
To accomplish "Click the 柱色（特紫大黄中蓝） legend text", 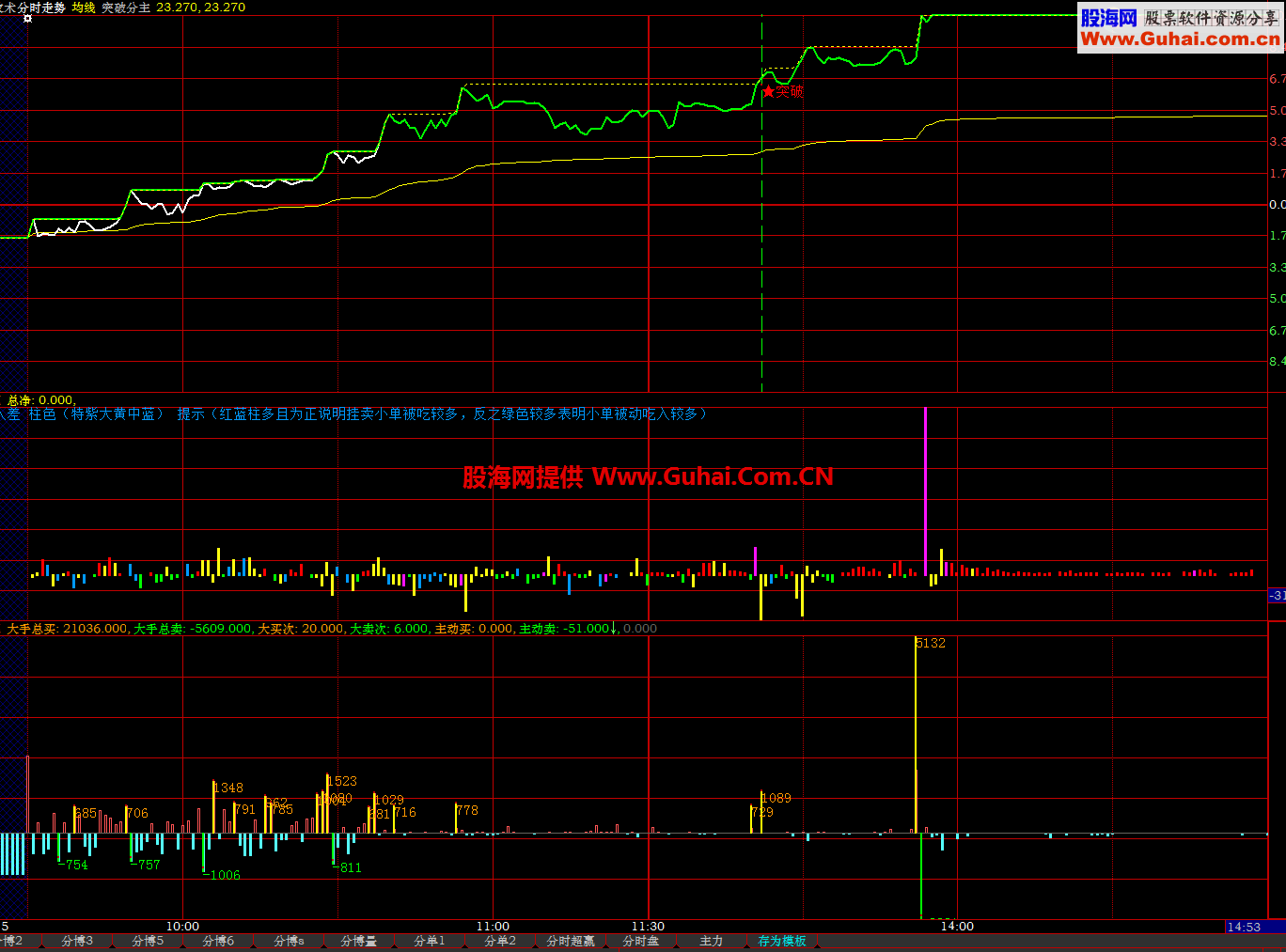I will coord(96,414).
